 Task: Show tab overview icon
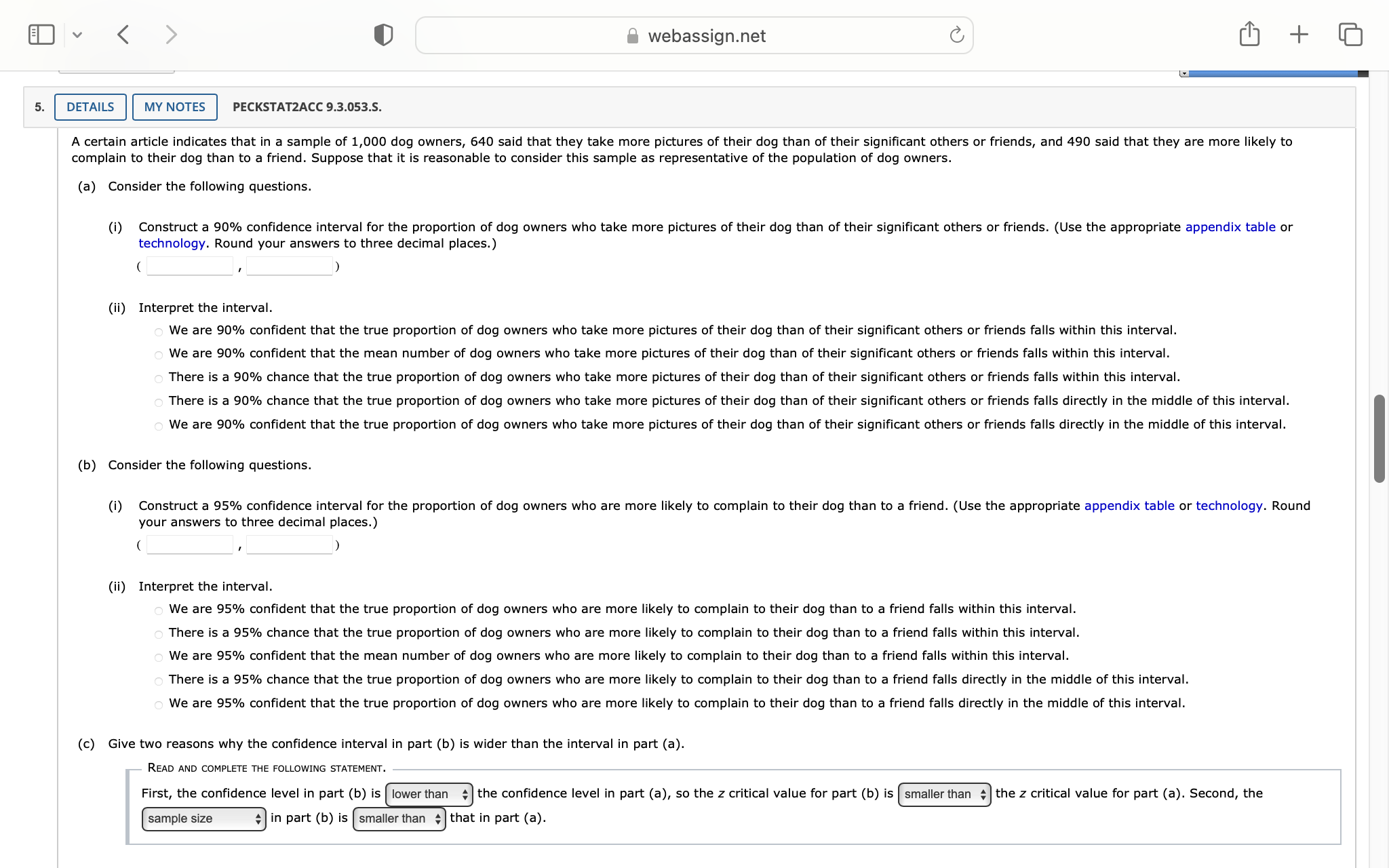click(x=1350, y=34)
